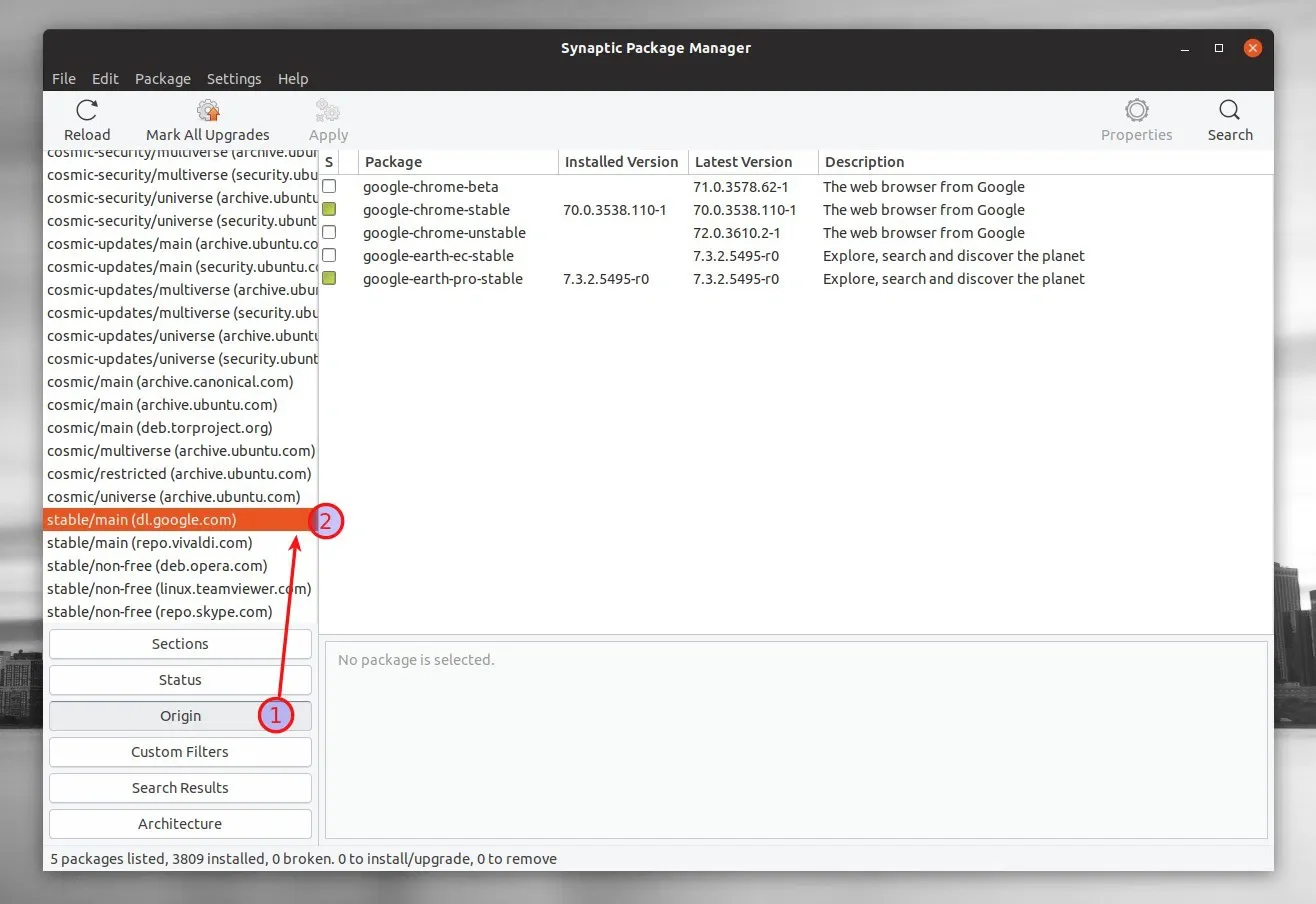Select origin stable/non-free (linux.teamviewer.com)
Viewport: 1316px width, 904px height.
pyautogui.click(x=180, y=589)
